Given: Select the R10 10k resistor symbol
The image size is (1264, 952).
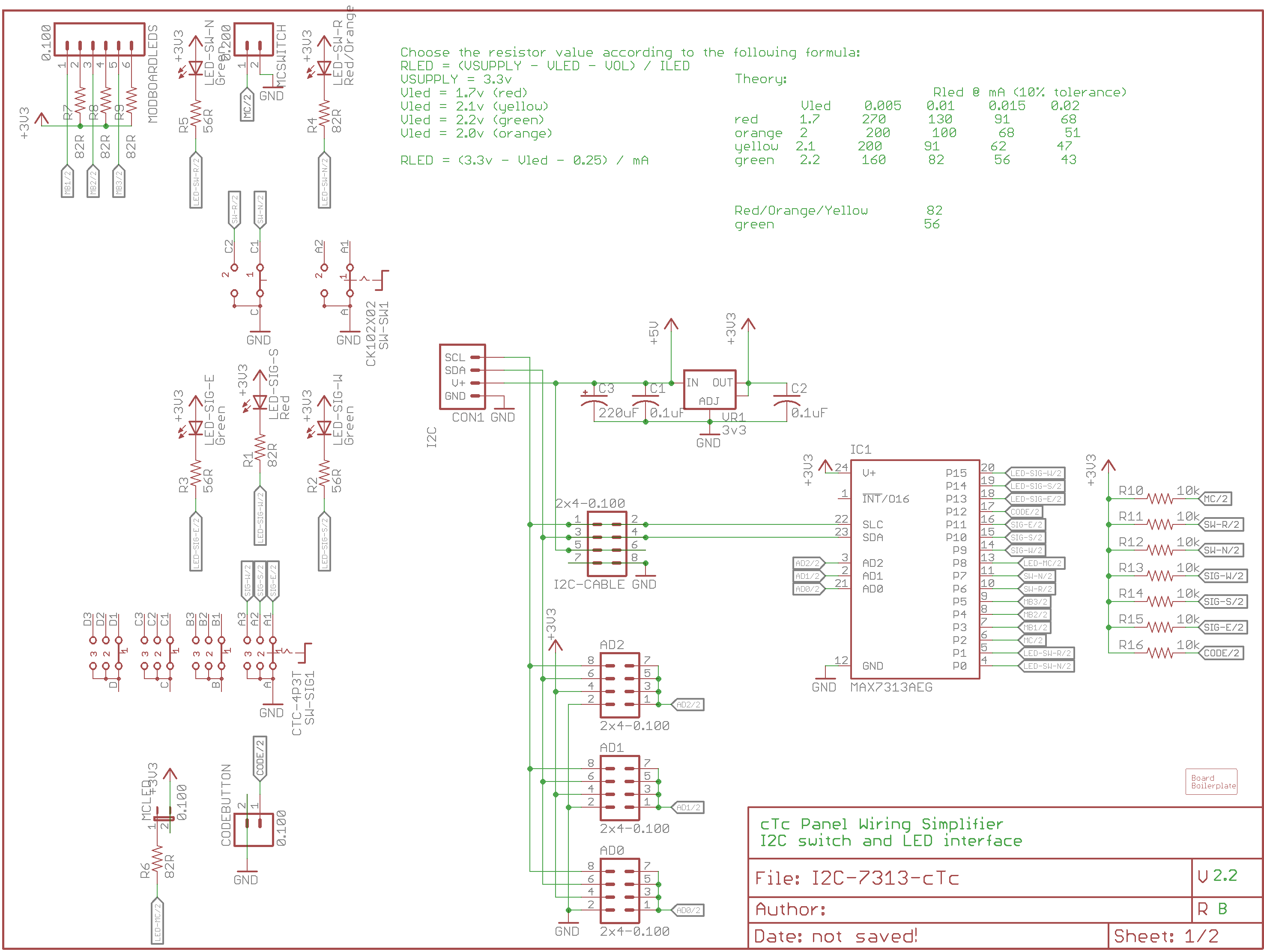Looking at the screenshot, I should [1160, 499].
